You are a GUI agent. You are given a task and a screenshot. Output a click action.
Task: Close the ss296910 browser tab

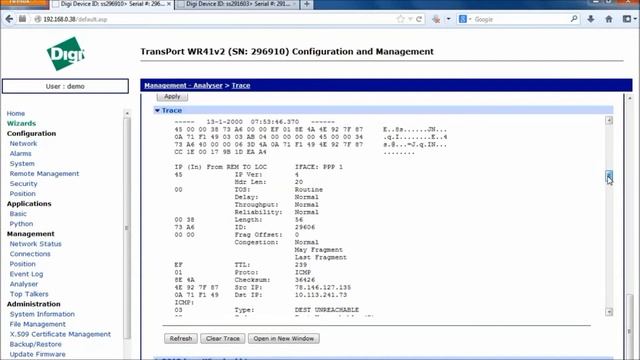point(169,4)
